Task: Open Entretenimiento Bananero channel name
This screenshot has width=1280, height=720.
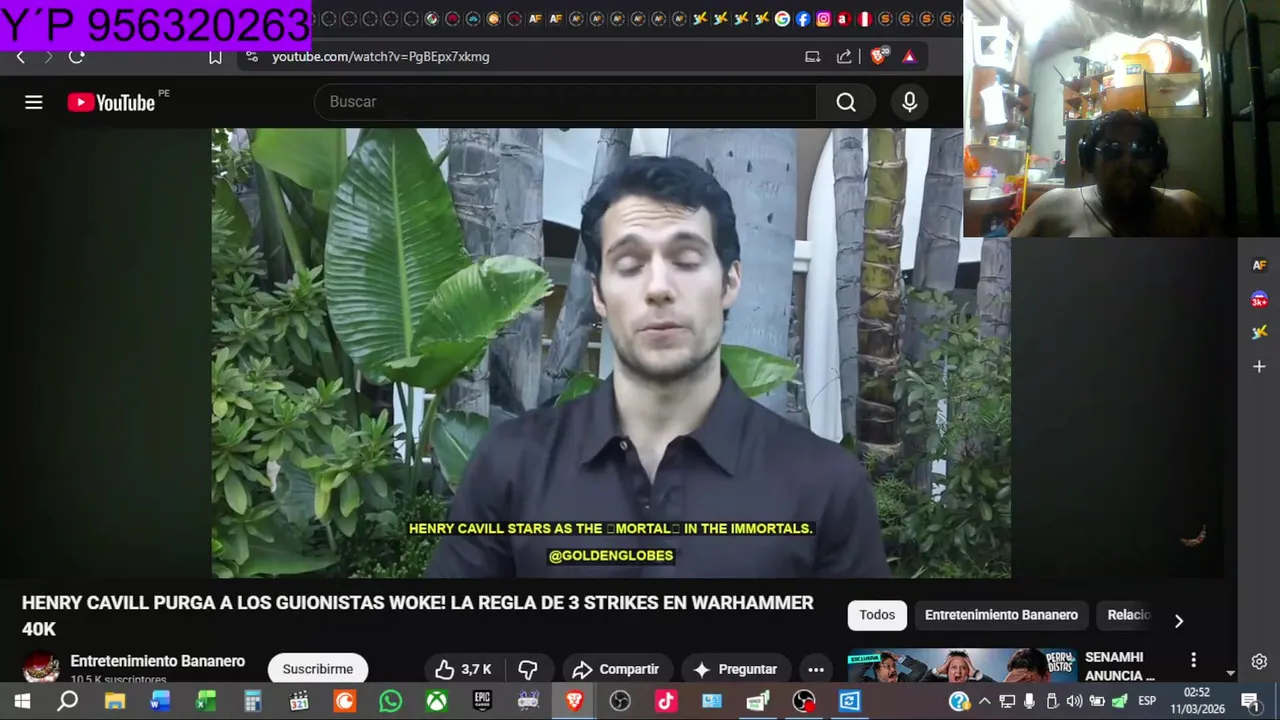Action: pyautogui.click(x=157, y=661)
